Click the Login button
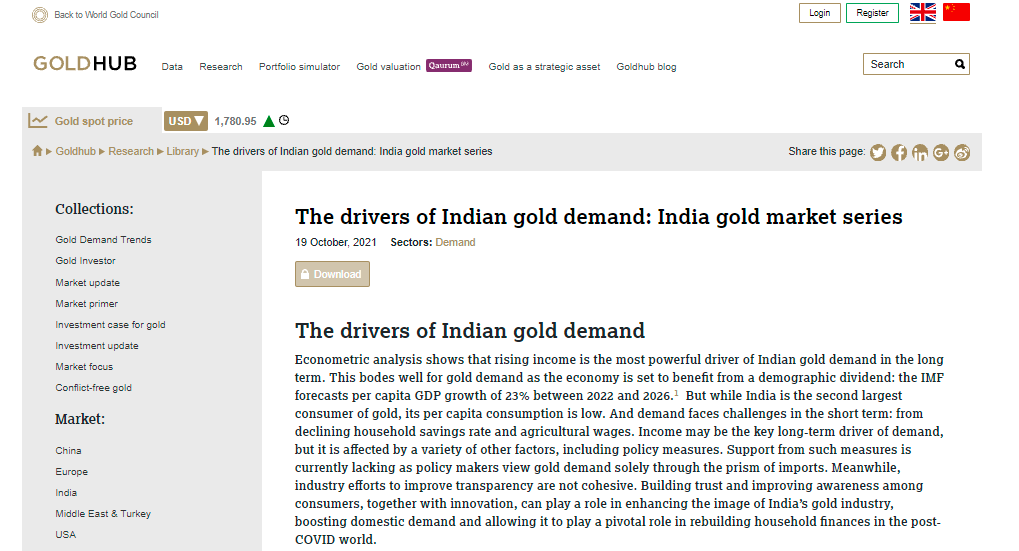Viewport: 1019px width, 551px height. [x=819, y=13]
